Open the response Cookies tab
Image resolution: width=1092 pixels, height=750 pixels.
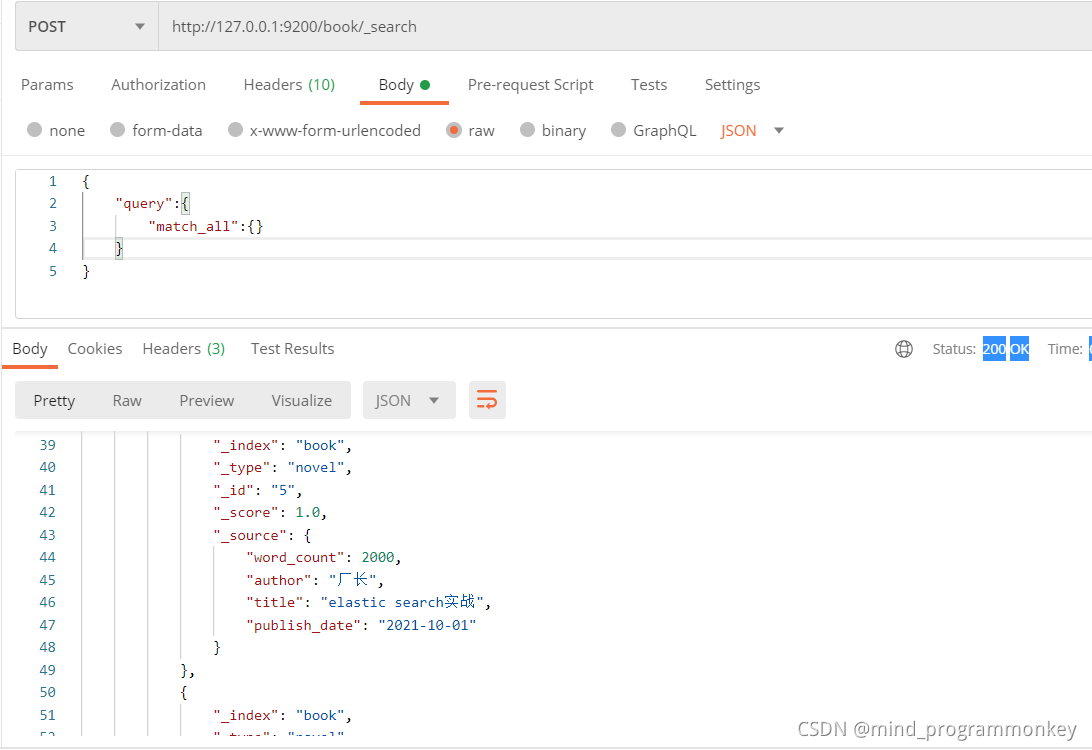coord(95,348)
